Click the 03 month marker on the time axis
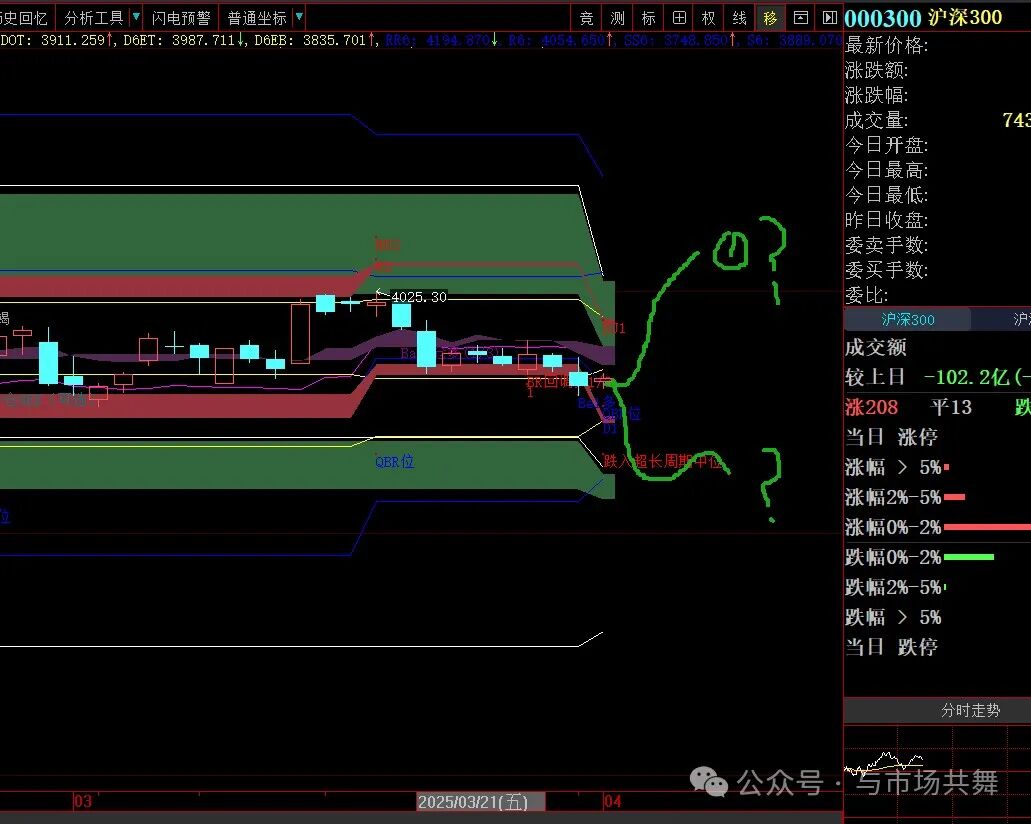 tap(83, 802)
